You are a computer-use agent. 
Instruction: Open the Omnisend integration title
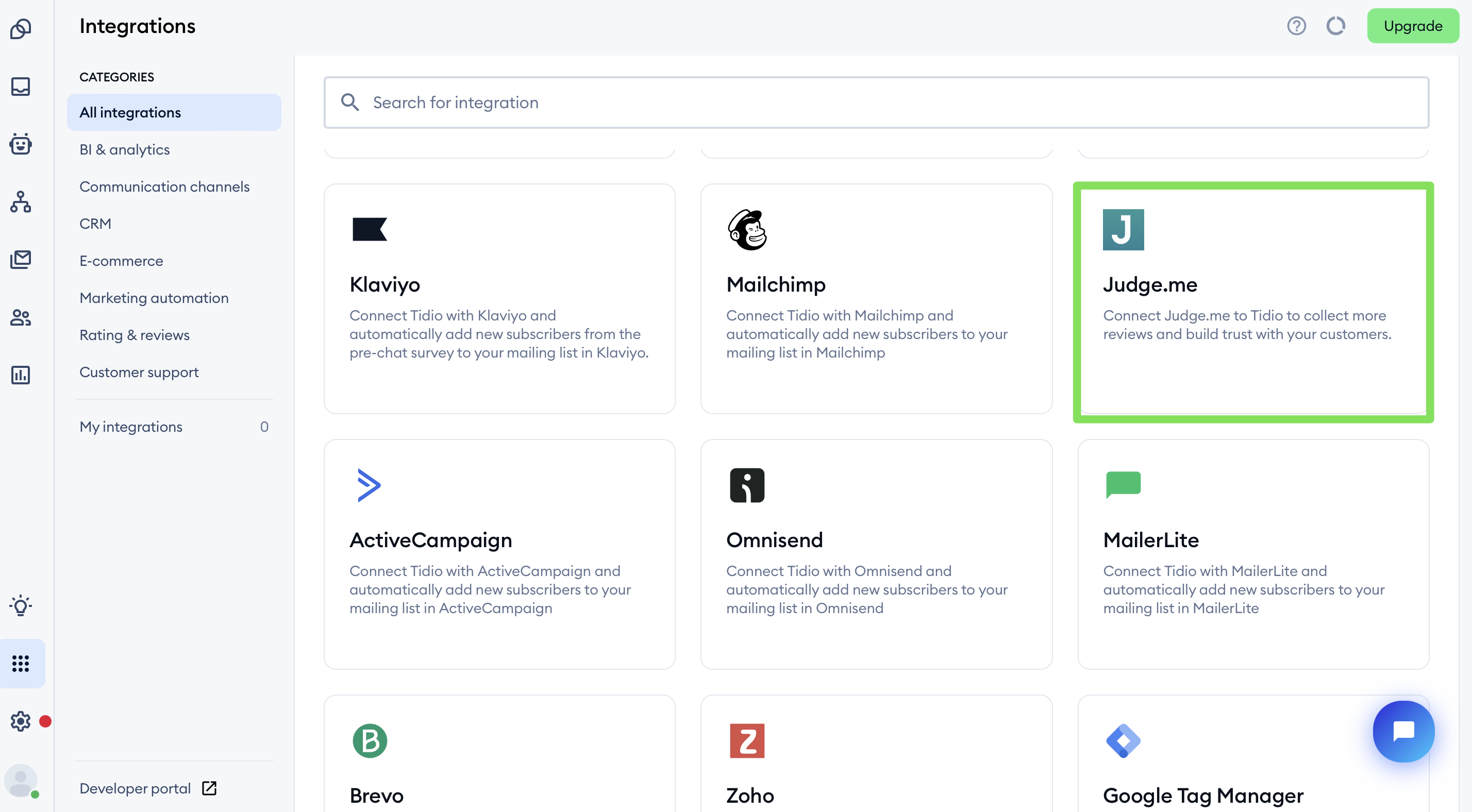click(x=774, y=540)
